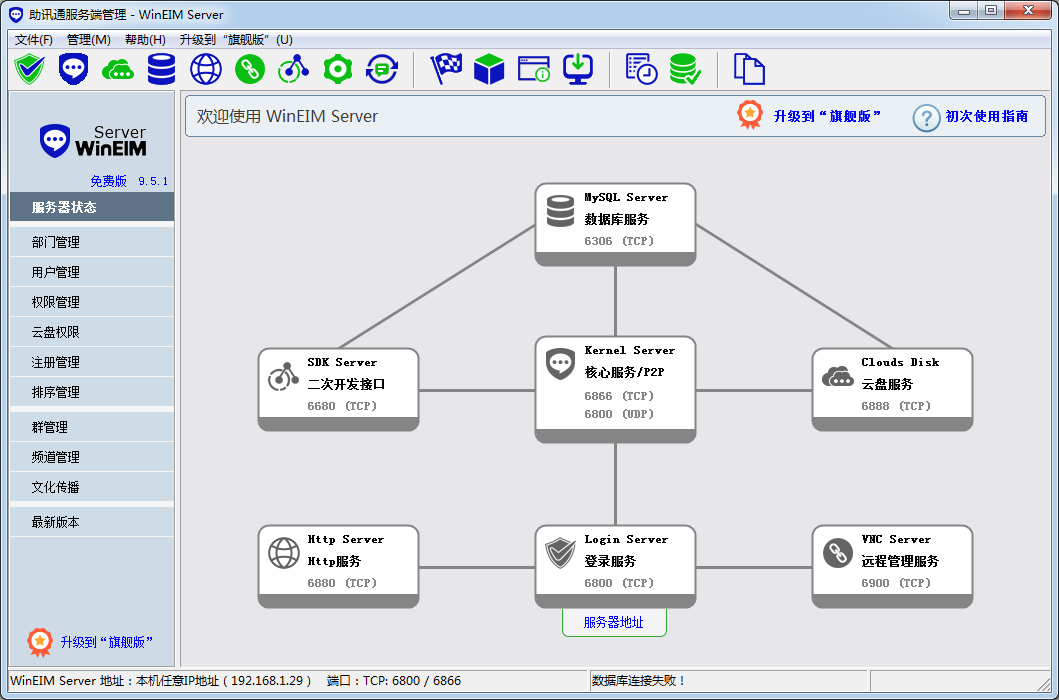Click the window-with-info toolbar icon
Screen dimensions: 1059x700
click(x=534, y=69)
